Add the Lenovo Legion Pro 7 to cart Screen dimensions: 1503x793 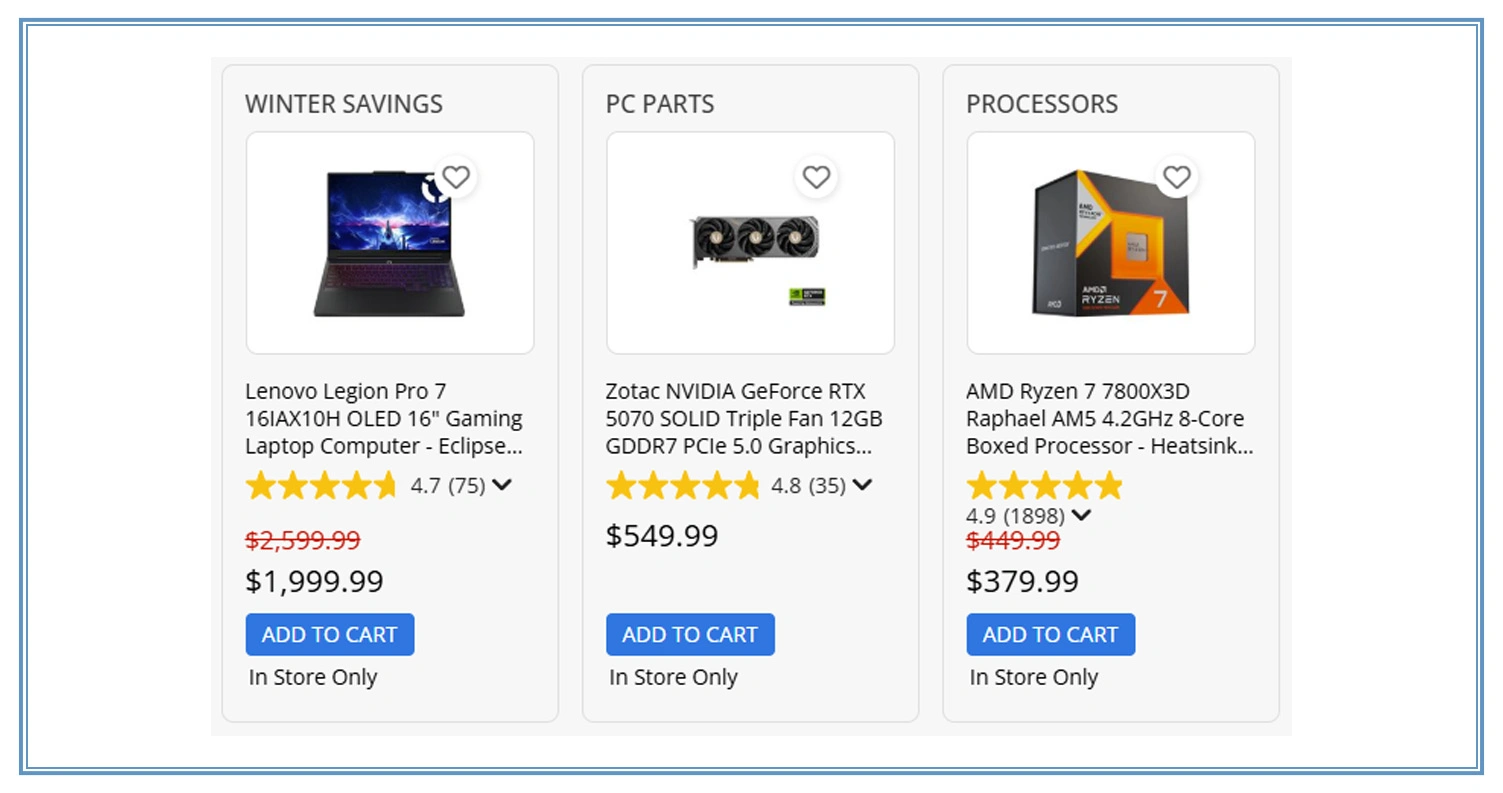[330, 634]
